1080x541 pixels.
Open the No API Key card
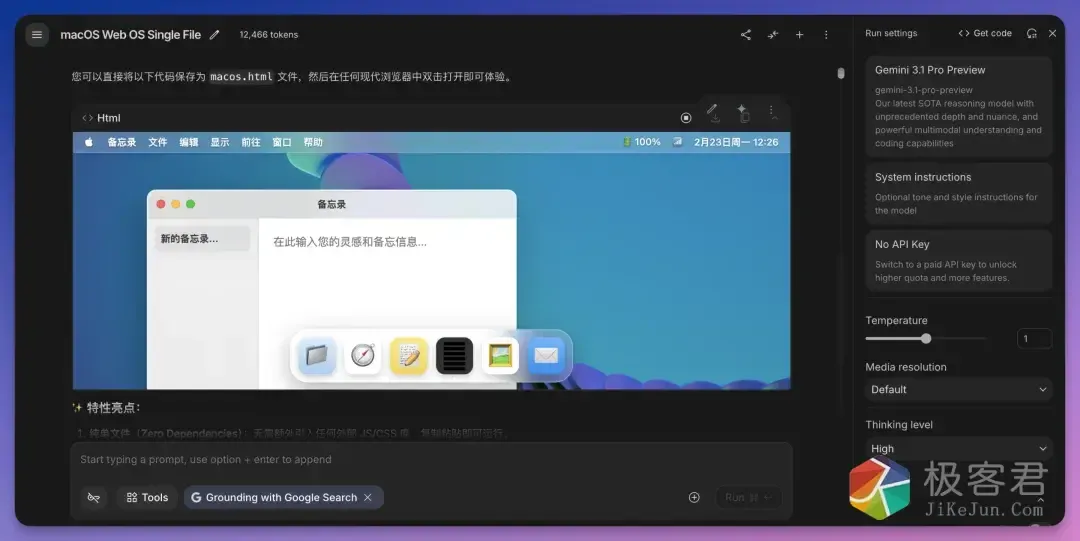[959, 261]
